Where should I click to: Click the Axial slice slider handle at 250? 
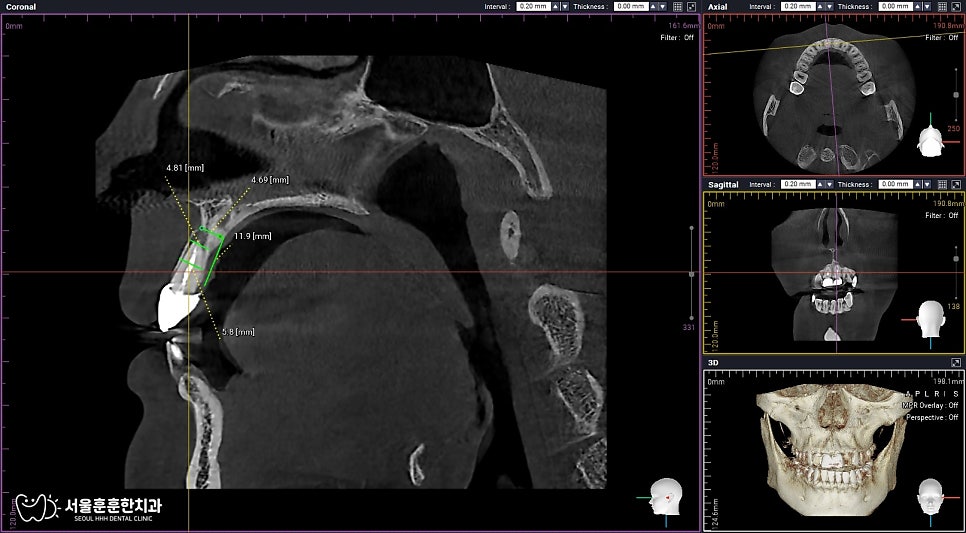(x=956, y=95)
